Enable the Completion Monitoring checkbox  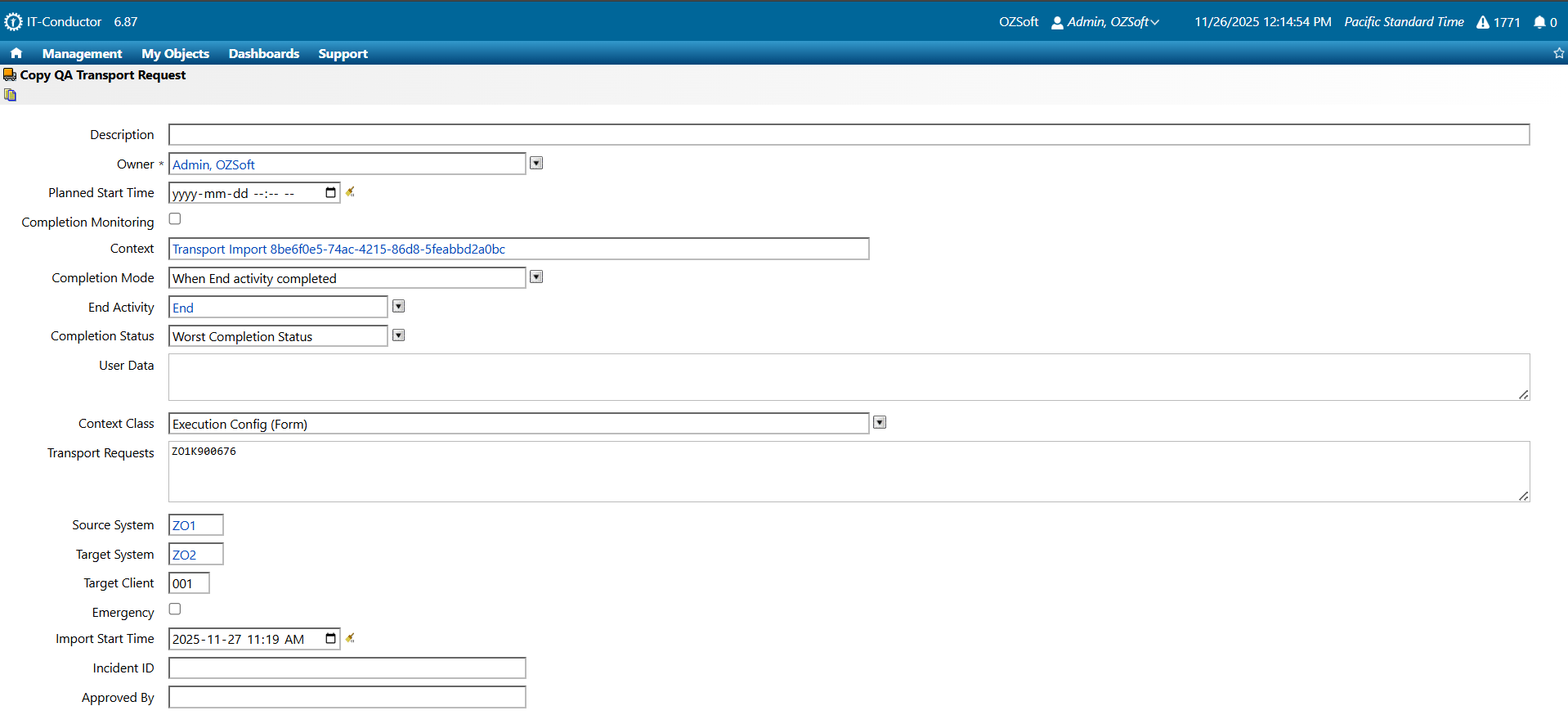point(175,219)
